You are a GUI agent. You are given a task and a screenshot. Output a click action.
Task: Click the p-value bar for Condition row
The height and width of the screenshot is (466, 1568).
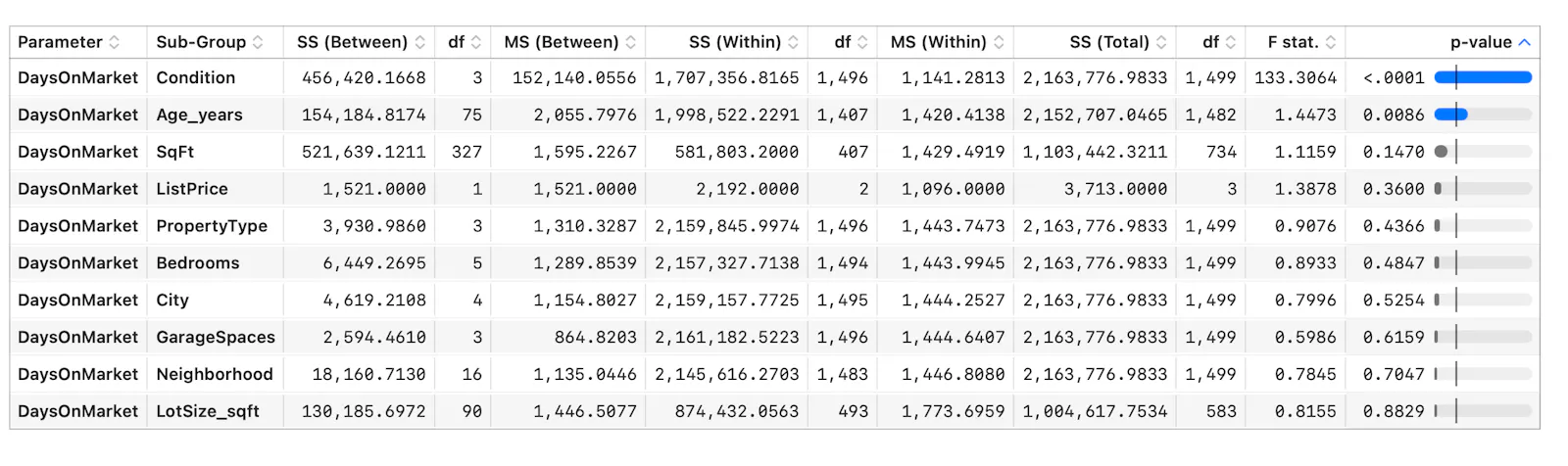click(x=1483, y=77)
